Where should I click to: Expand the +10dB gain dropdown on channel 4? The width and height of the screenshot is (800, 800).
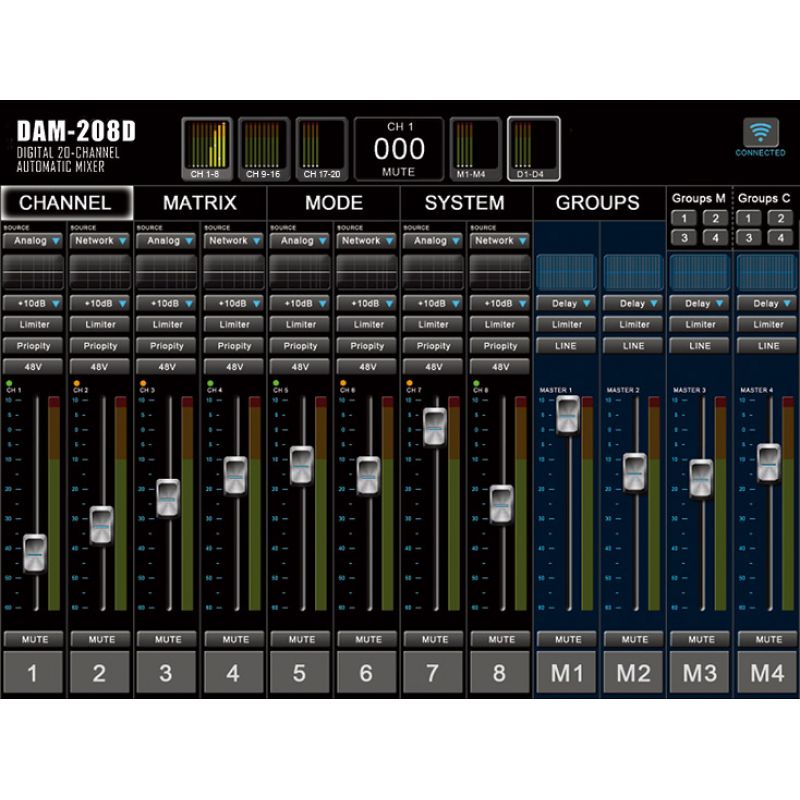point(235,303)
